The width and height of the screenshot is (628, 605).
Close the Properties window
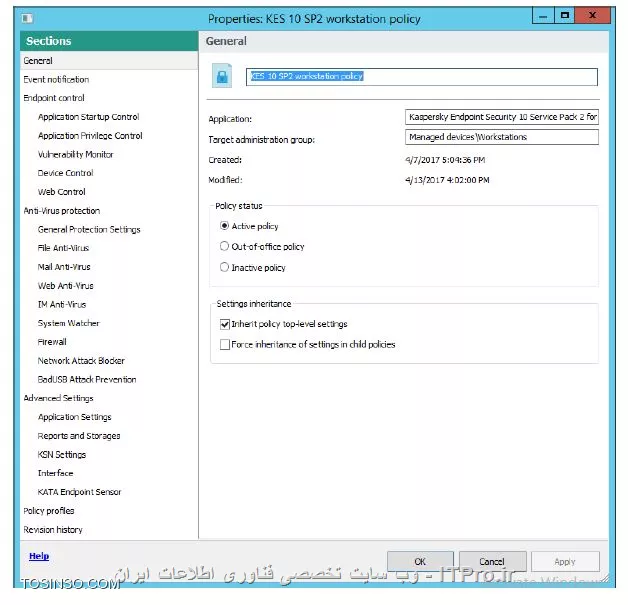click(593, 16)
